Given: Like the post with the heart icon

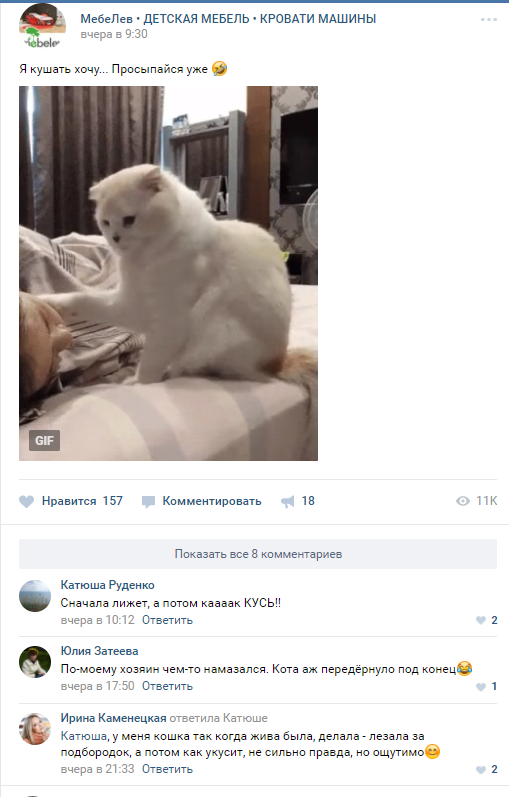Looking at the screenshot, I should [x=26, y=502].
